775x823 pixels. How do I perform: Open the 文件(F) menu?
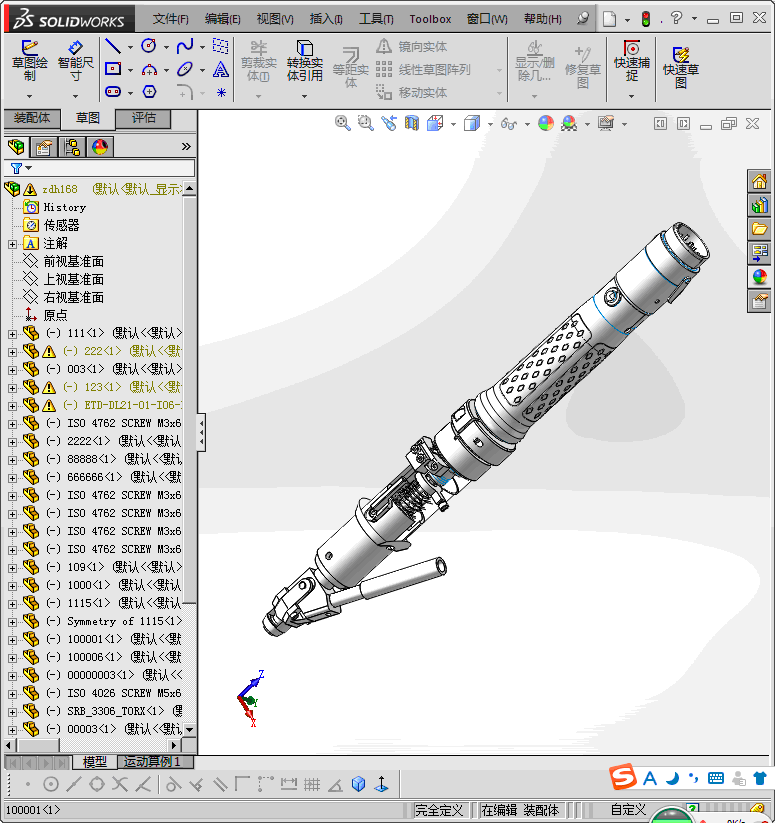pyautogui.click(x=171, y=19)
